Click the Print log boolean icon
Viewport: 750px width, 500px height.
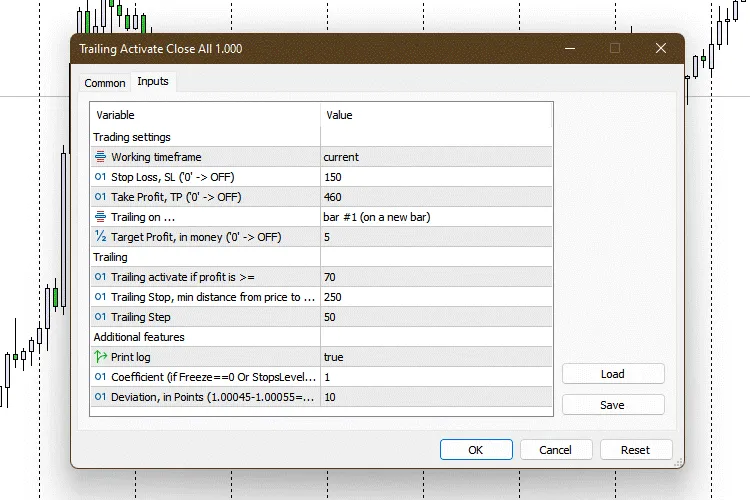click(x=100, y=357)
